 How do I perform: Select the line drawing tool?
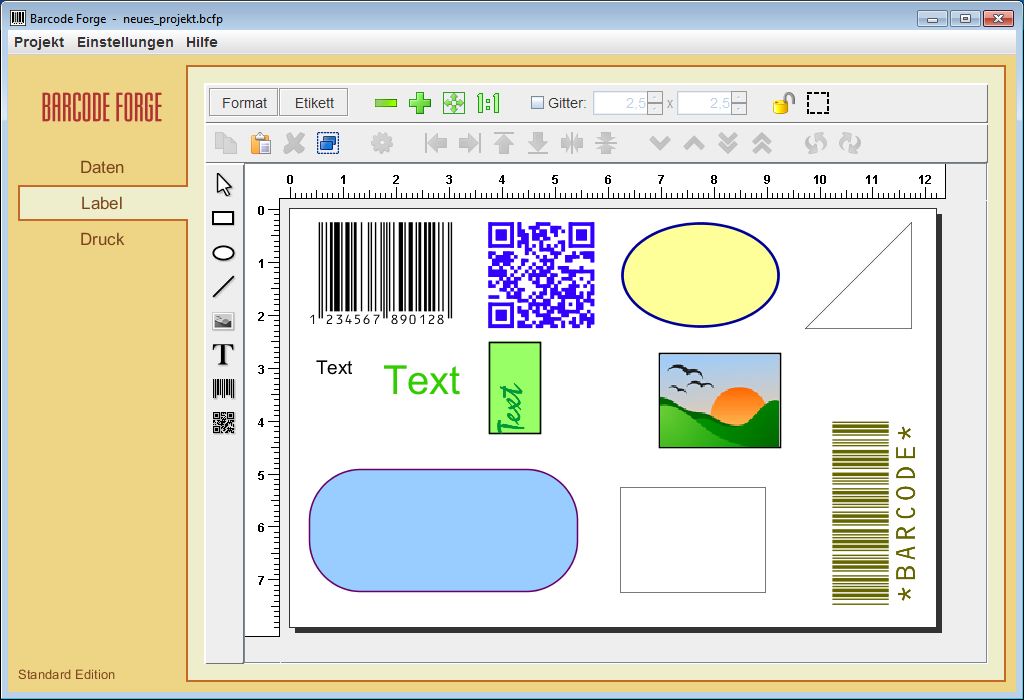click(x=223, y=287)
